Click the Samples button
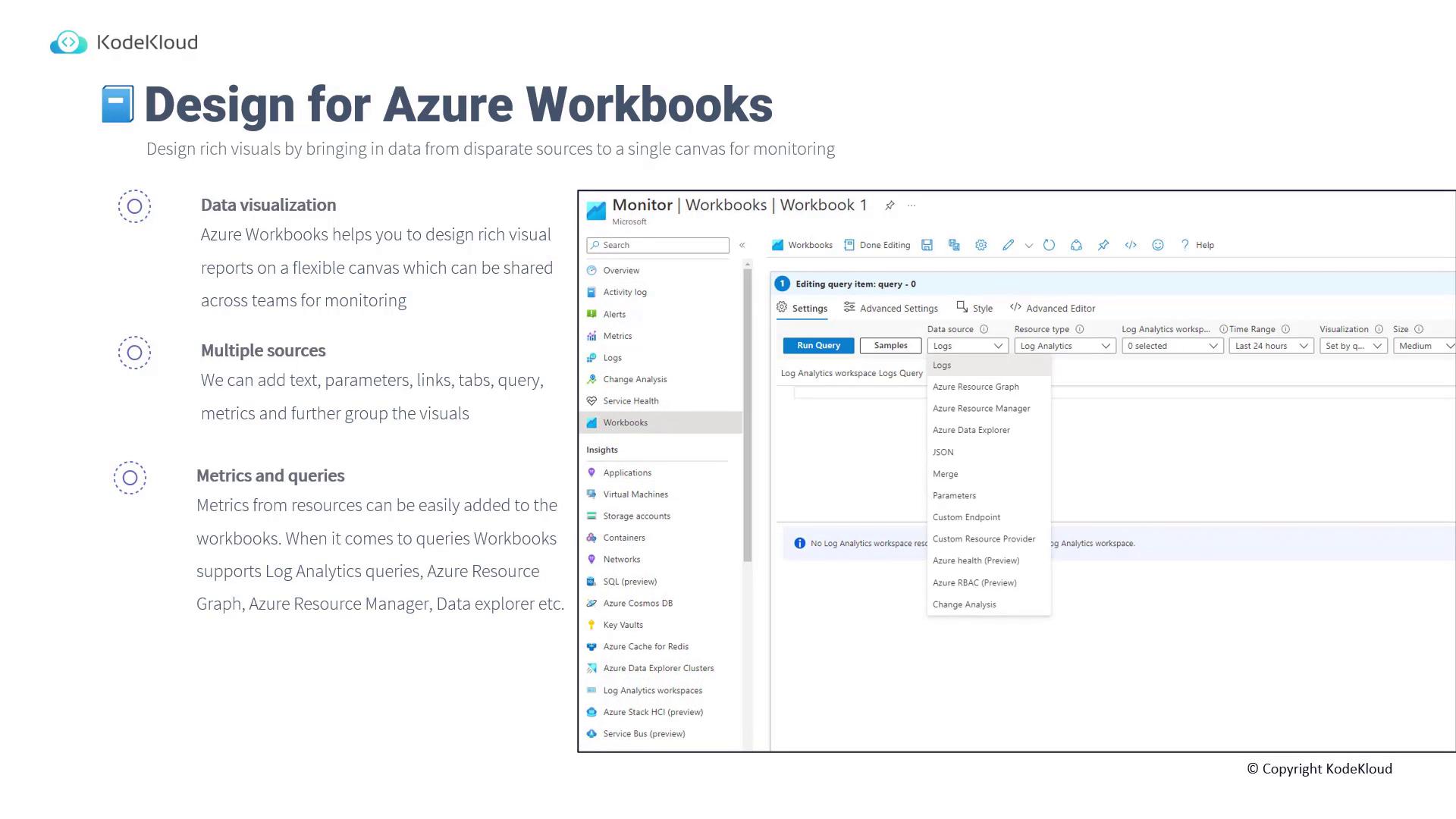This screenshot has width=1456, height=819. click(890, 346)
